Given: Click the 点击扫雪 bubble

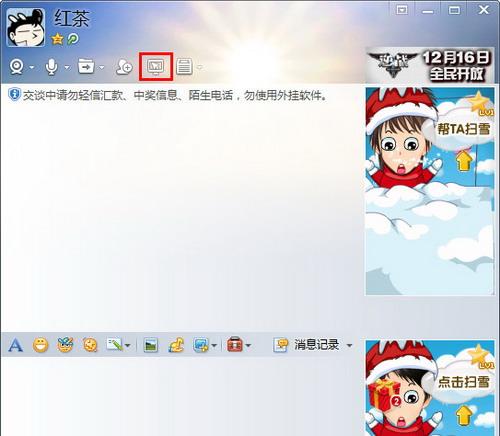Looking at the screenshot, I should pos(464,382).
